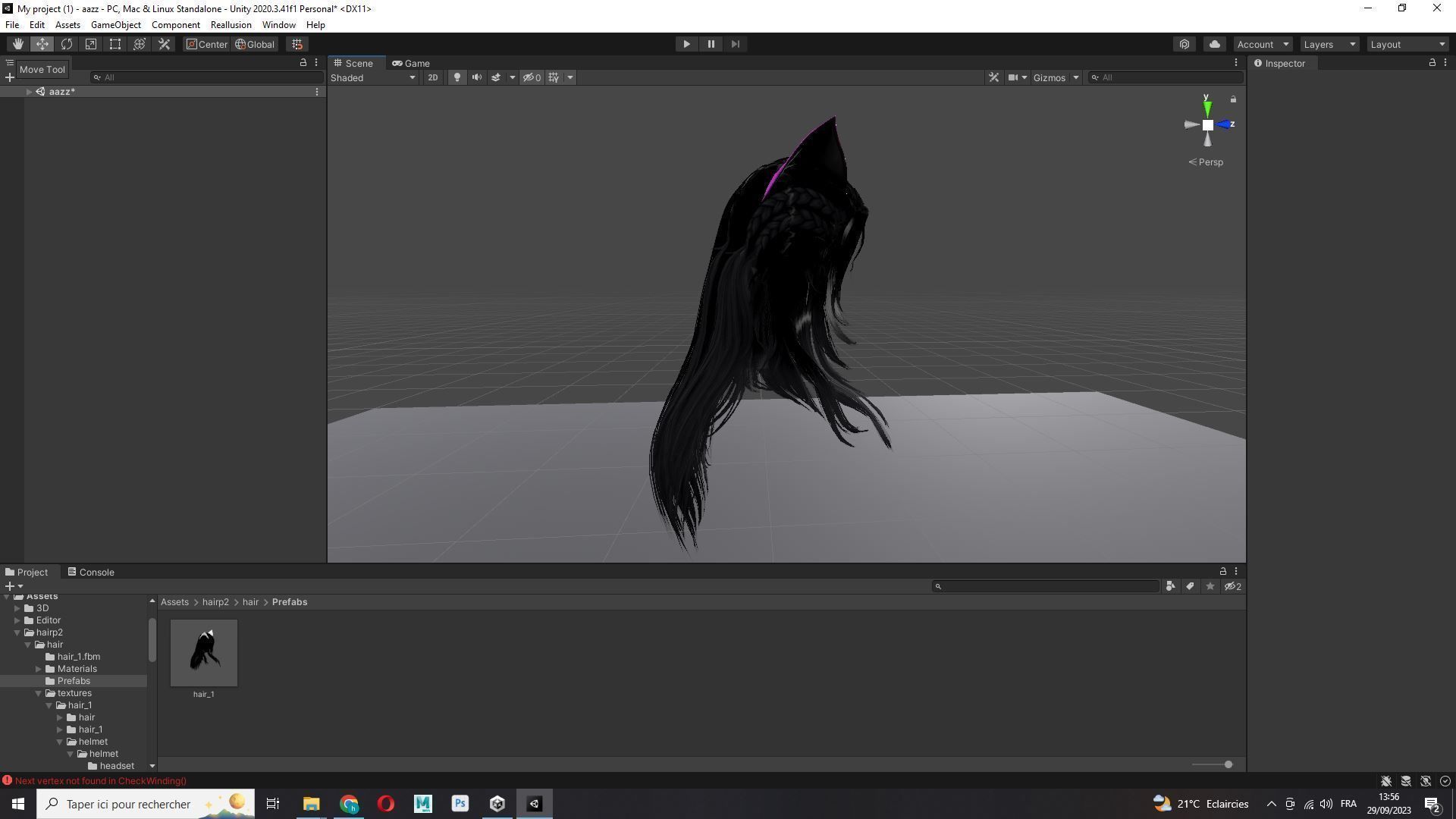This screenshot has width=1456, height=819.
Task: Open the Layers dropdown
Action: pos(1329,44)
